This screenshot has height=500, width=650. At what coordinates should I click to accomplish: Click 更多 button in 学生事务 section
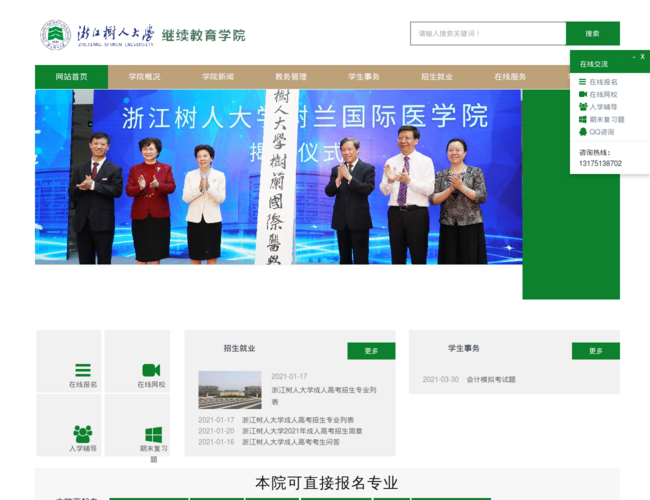coord(596,351)
